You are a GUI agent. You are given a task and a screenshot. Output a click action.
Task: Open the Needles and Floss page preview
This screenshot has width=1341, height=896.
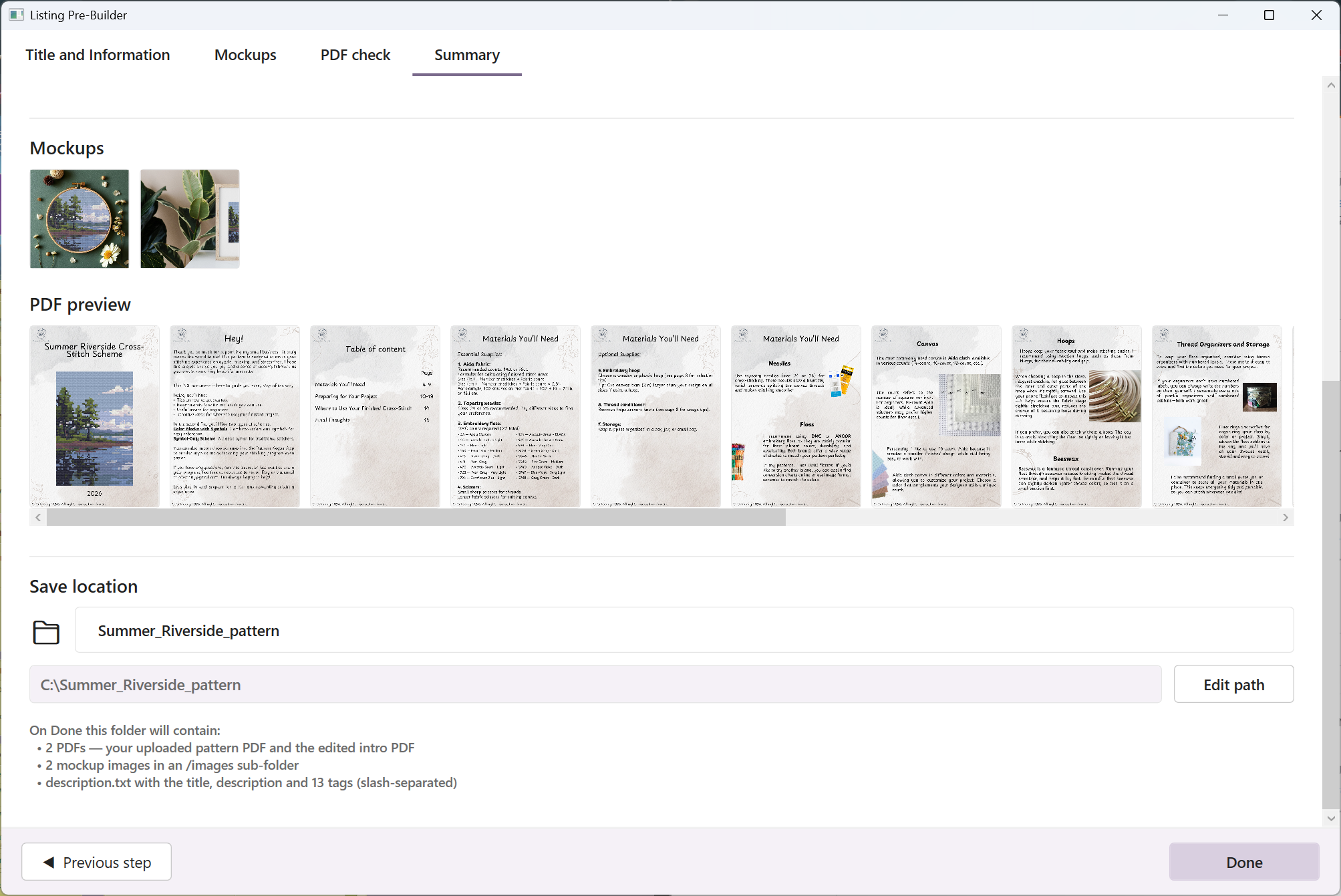(796, 416)
